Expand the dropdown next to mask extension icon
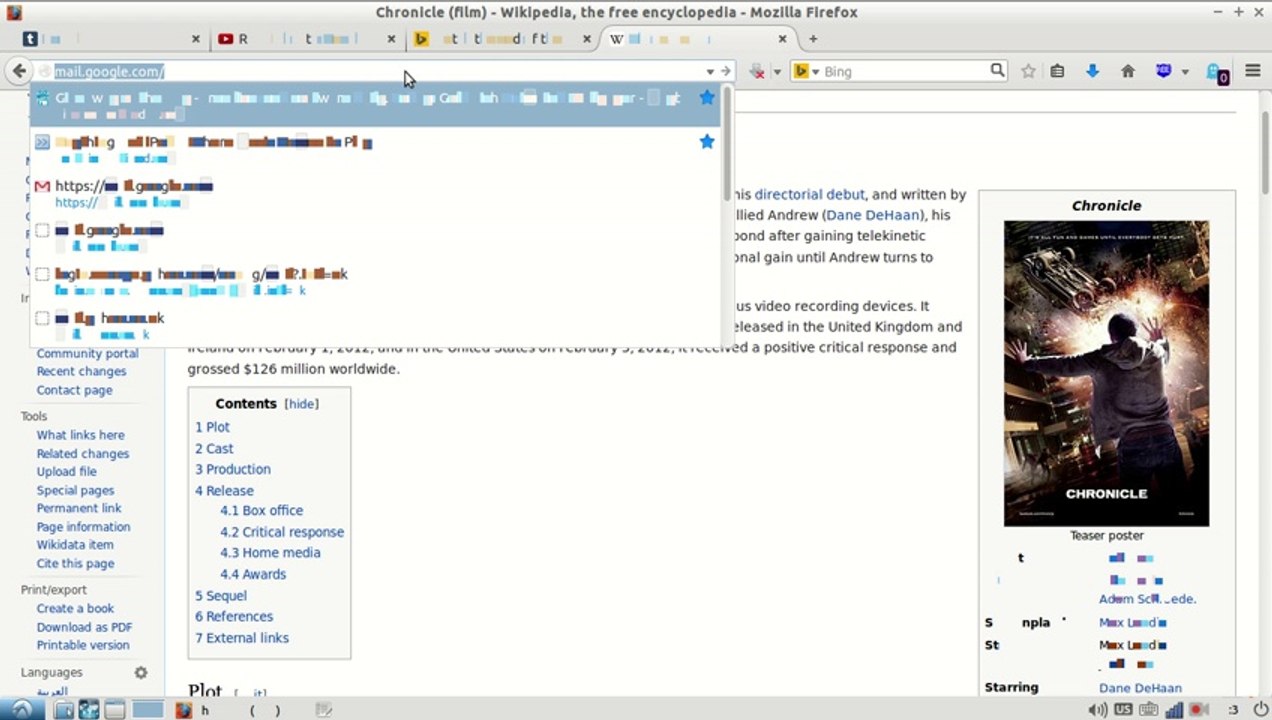This screenshot has width=1272, height=720. 1185,72
